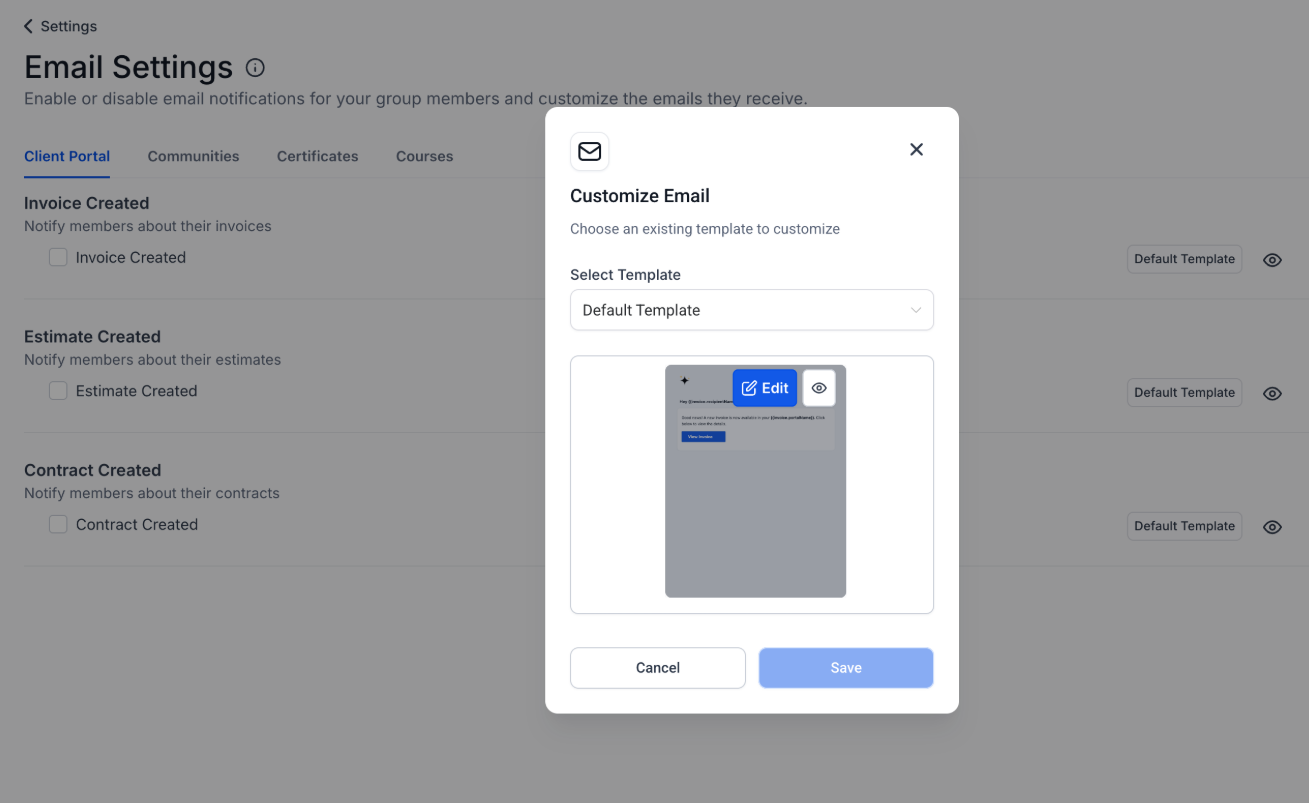This screenshot has height=803, width=1309.
Task: Open Default Template for Invoice Created
Action: [1184, 259]
